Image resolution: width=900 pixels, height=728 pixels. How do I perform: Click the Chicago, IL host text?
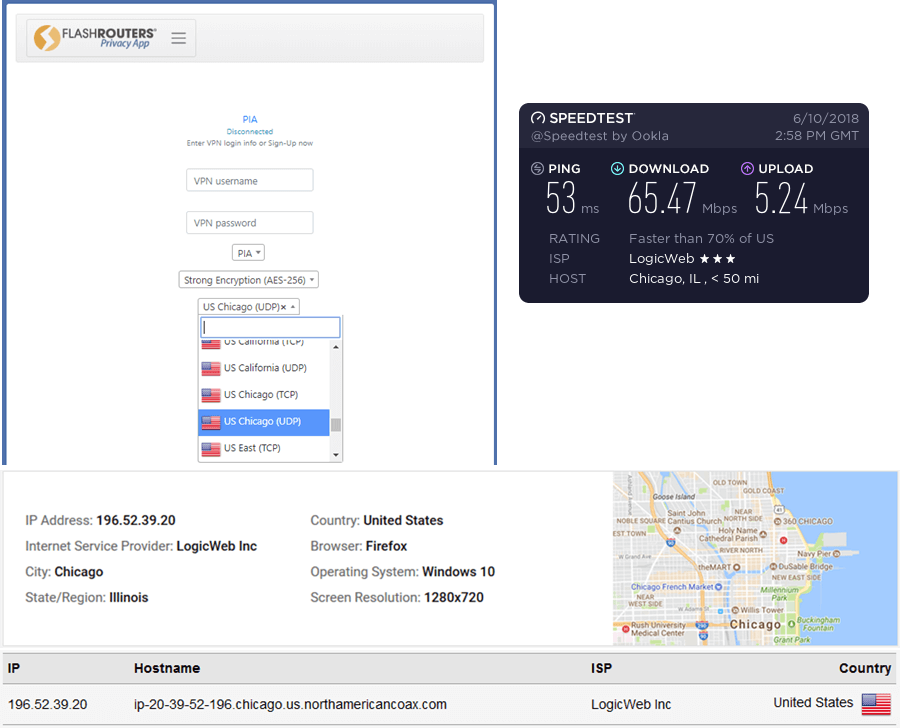click(694, 279)
